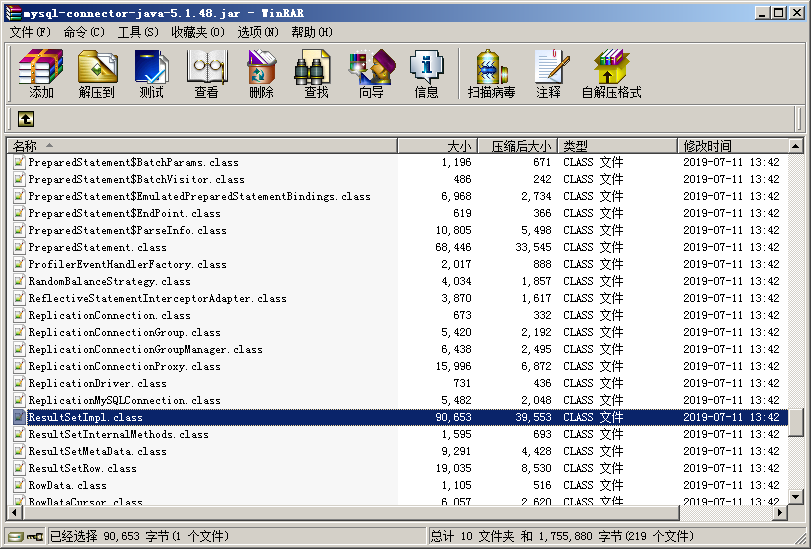Click file icon of ReplicationDriver.class
811x549 pixels.
tap(19, 383)
